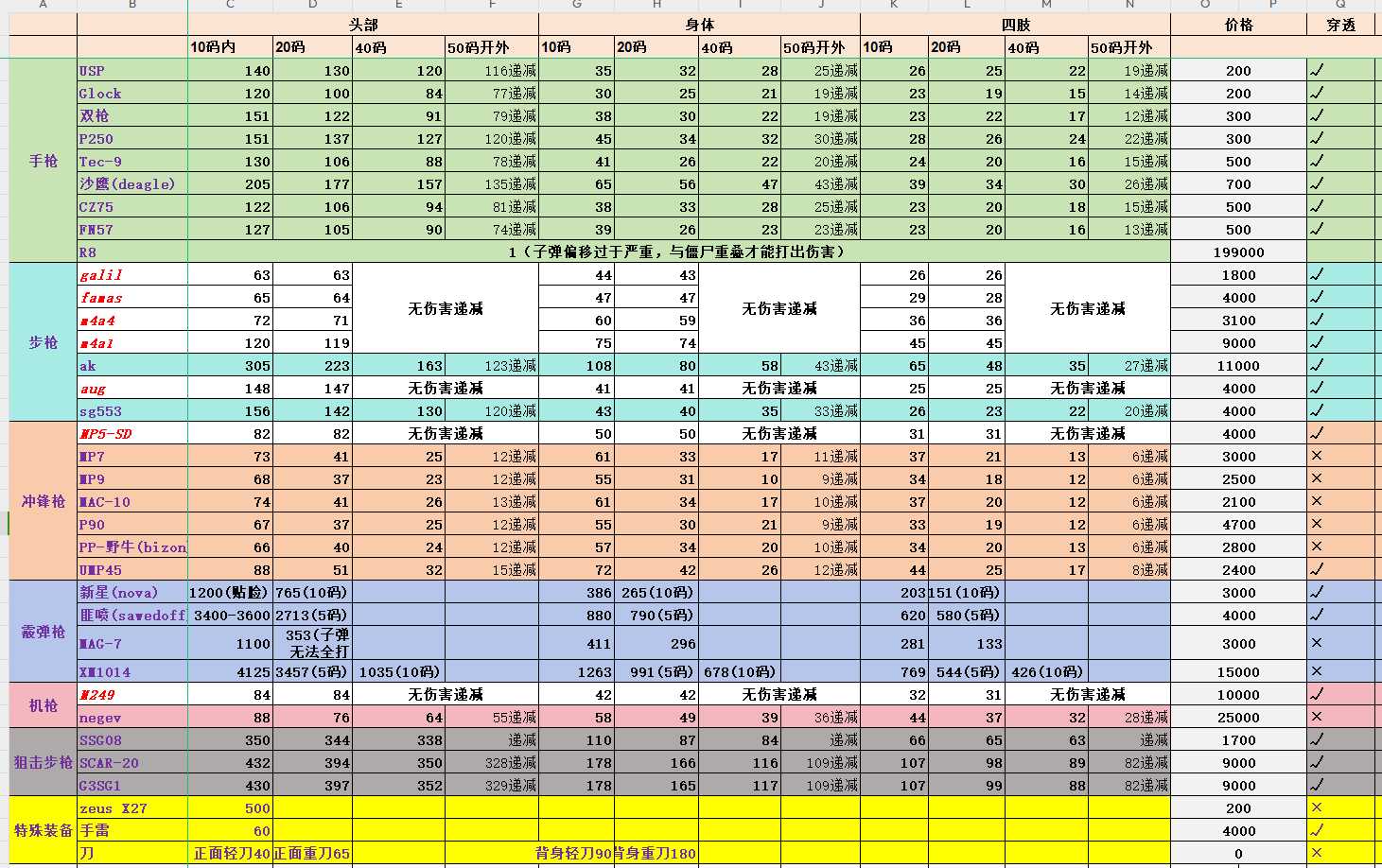The image size is (1382, 868).
Task: Select the zeus X27 damage value 500
Action: coord(231,807)
